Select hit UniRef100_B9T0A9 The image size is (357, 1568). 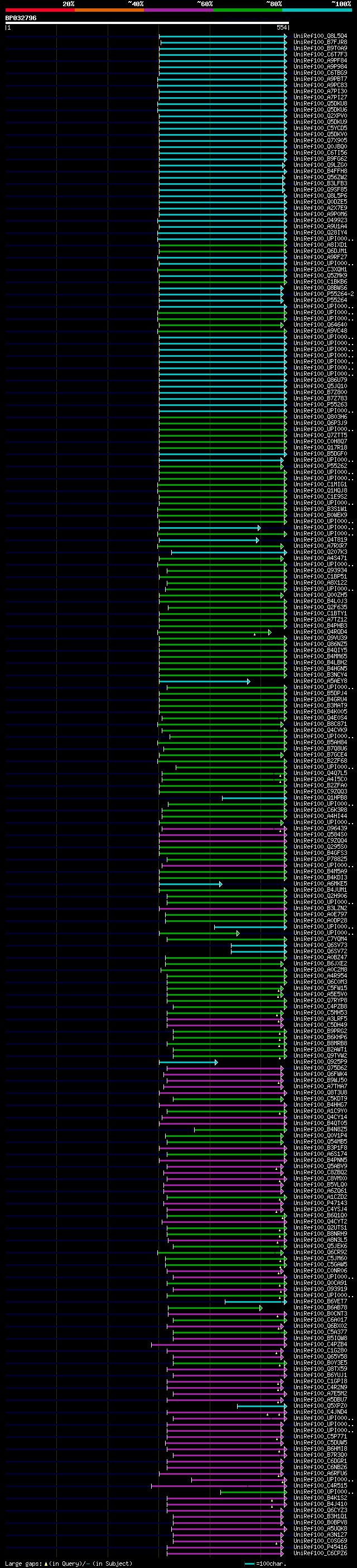(x=321, y=48)
